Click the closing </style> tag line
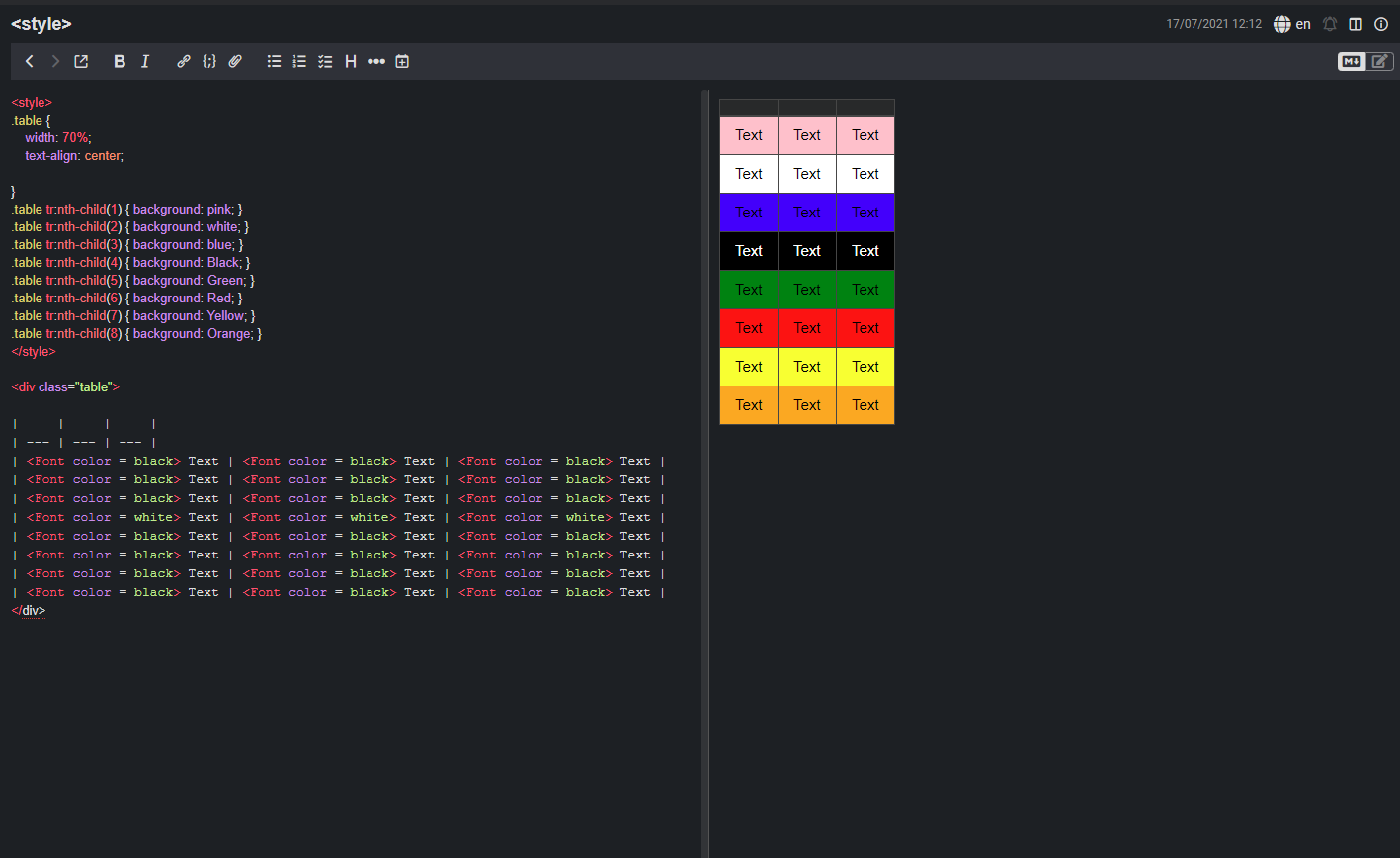1400x858 pixels. pos(34,351)
